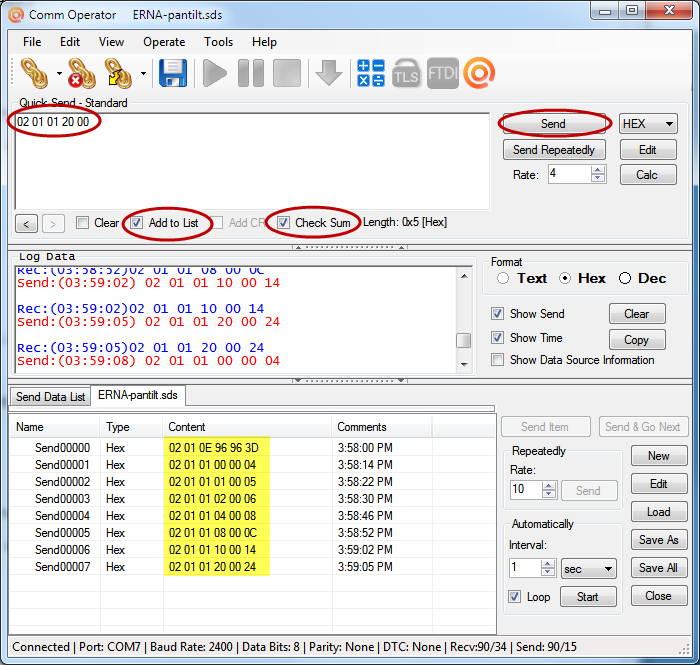Image resolution: width=700 pixels, height=665 pixels.
Task: Switch to ERNA-pantilt.sds tab
Action: pyautogui.click(x=138, y=395)
